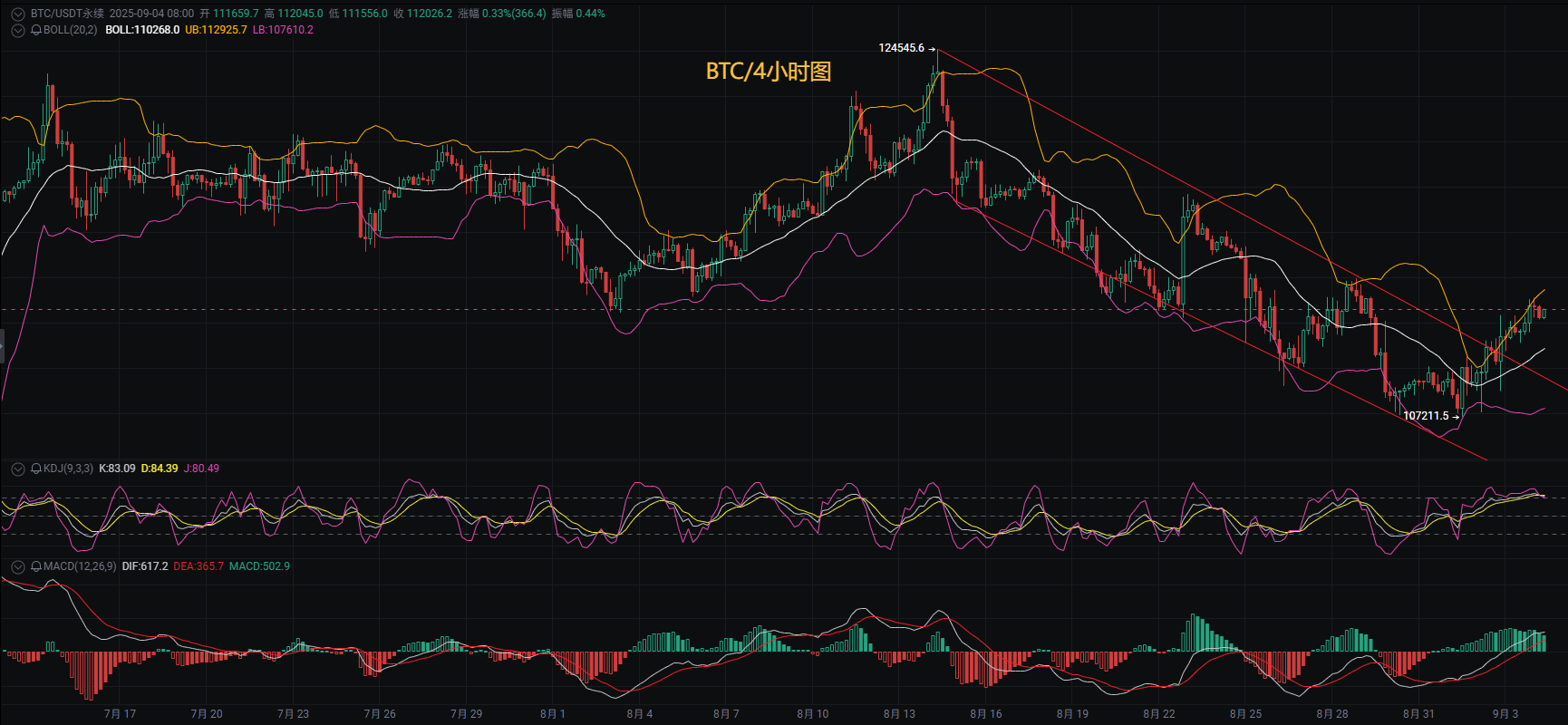
Task: Click the 9月 3 date on time axis
Action: click(1505, 714)
